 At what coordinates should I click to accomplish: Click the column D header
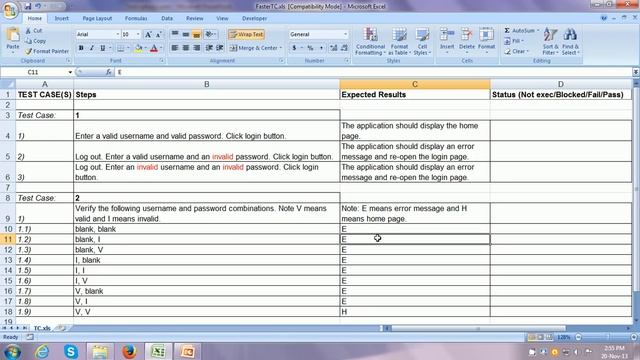tap(561, 84)
